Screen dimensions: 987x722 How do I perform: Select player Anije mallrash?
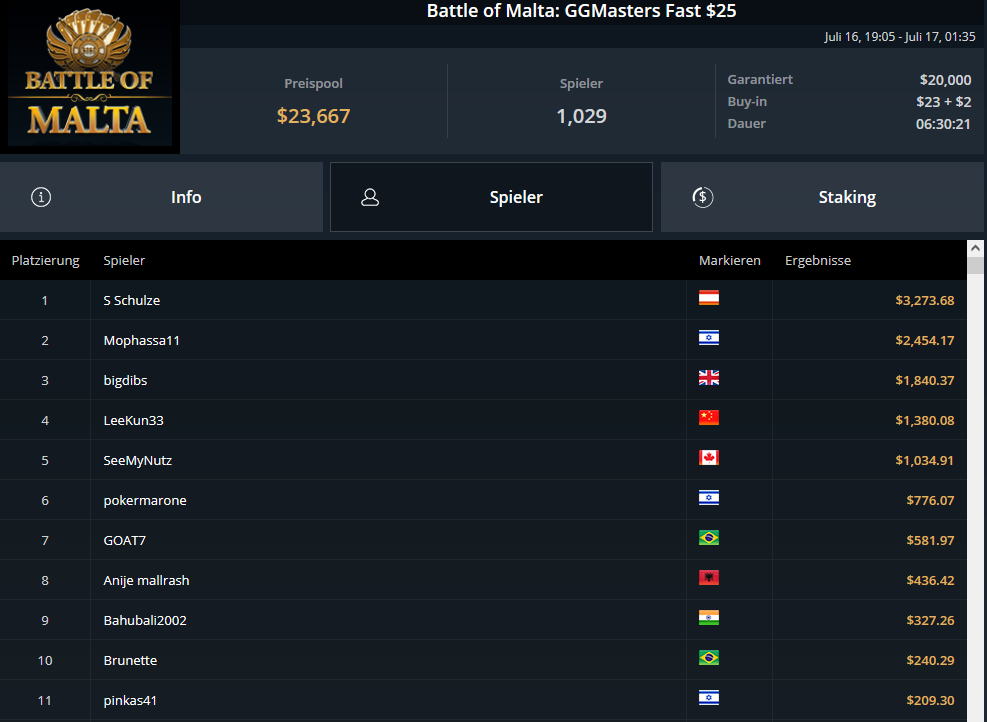146,580
